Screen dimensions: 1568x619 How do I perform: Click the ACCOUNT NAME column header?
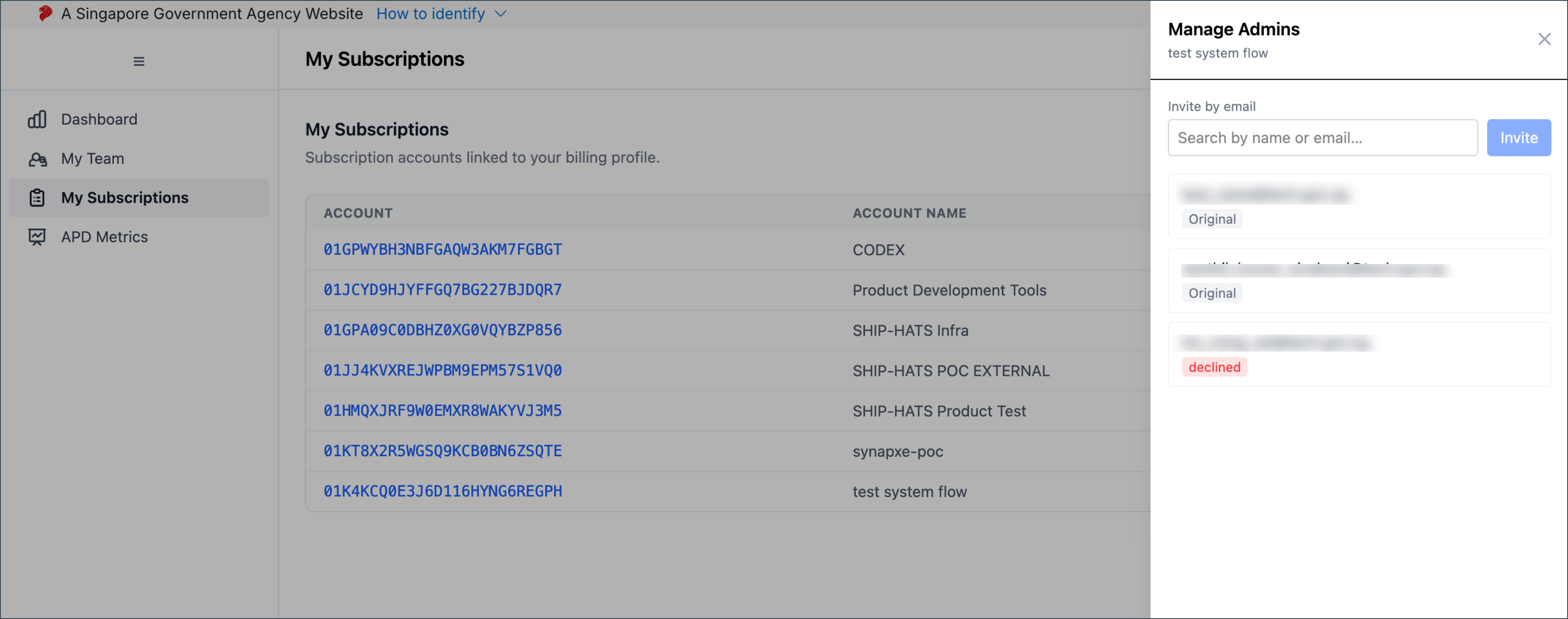tap(910, 213)
